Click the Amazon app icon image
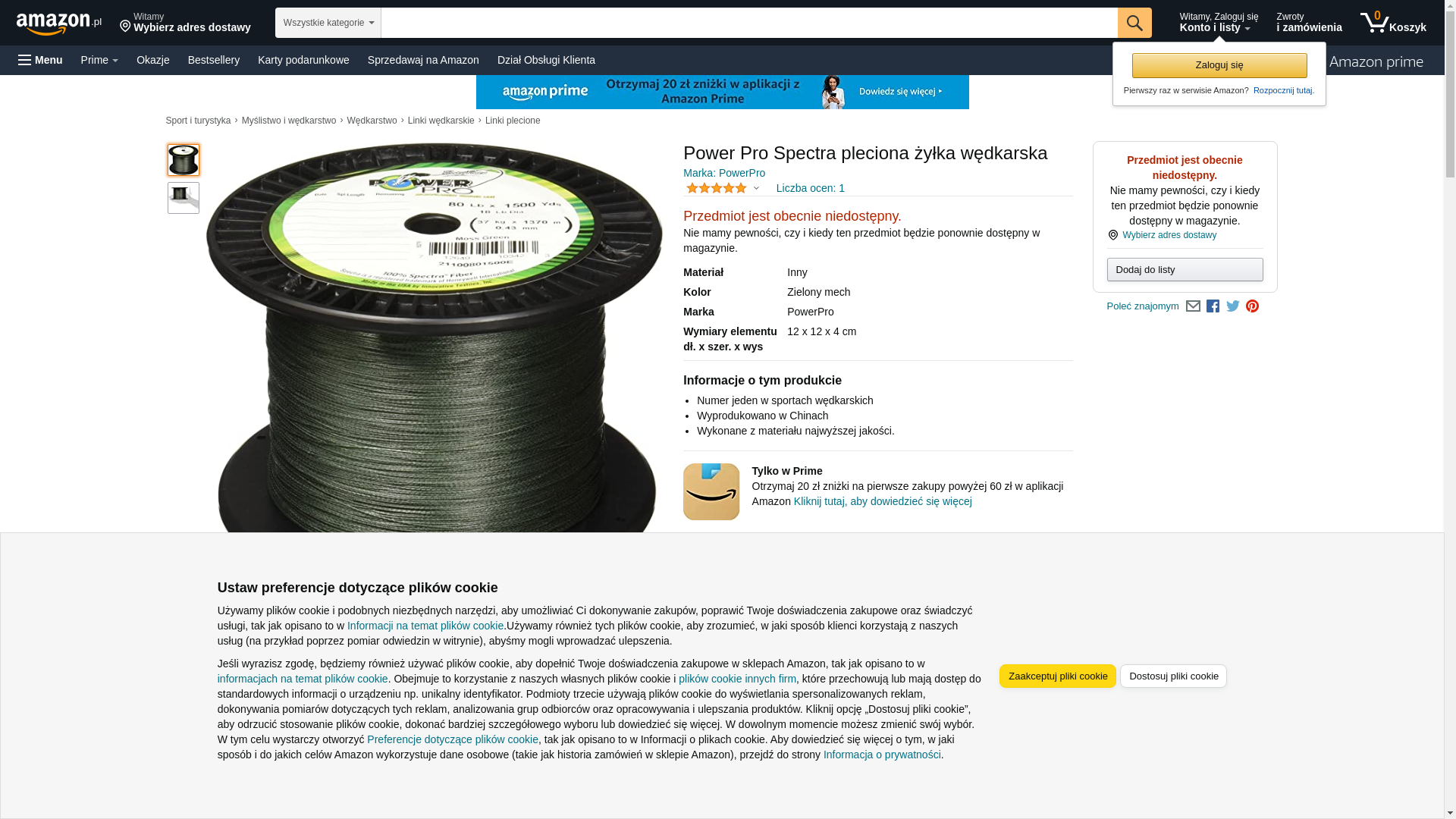Screen dimensions: 1456x819 711,491
